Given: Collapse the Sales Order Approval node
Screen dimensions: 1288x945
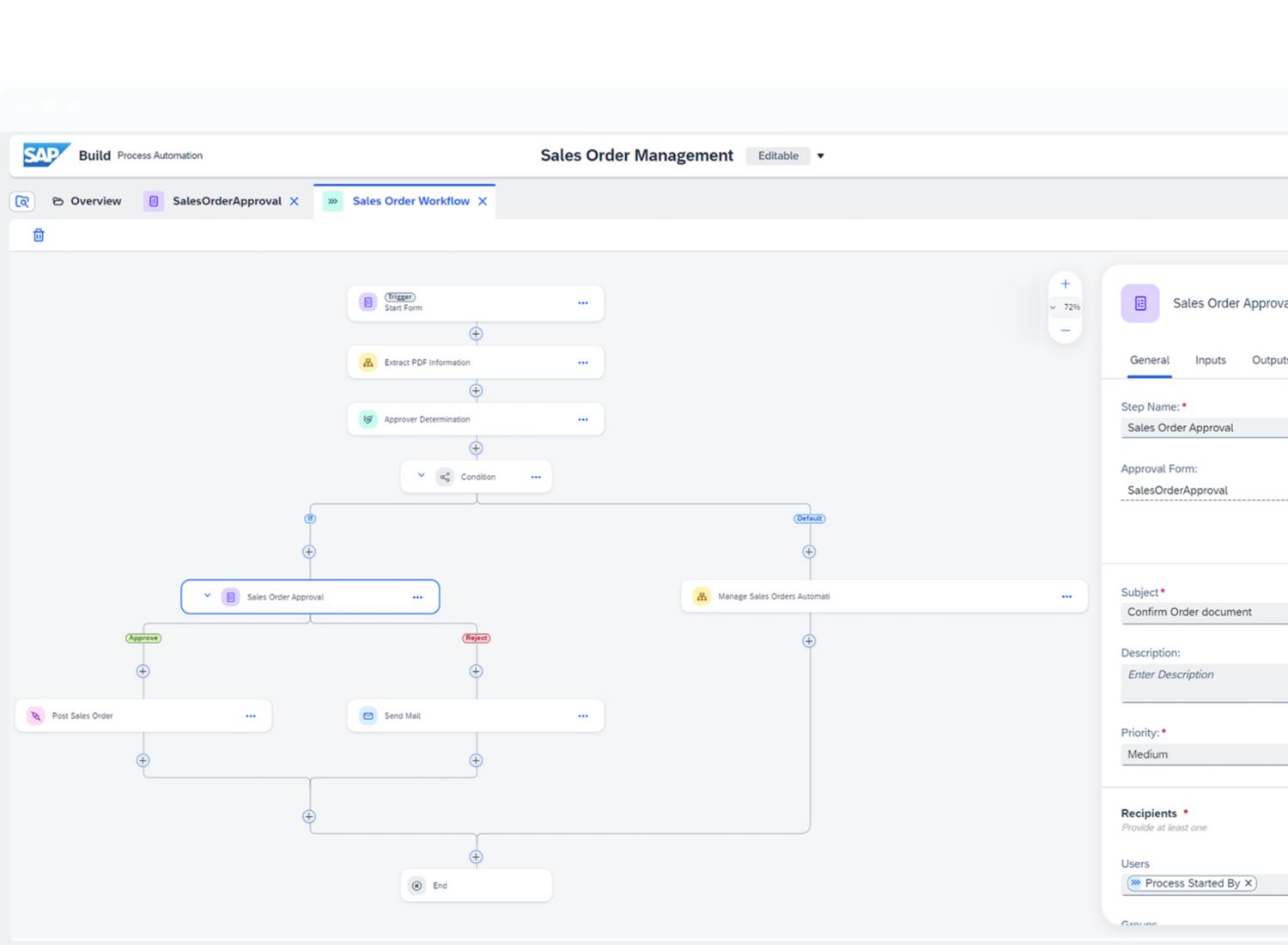Looking at the screenshot, I should [x=207, y=596].
